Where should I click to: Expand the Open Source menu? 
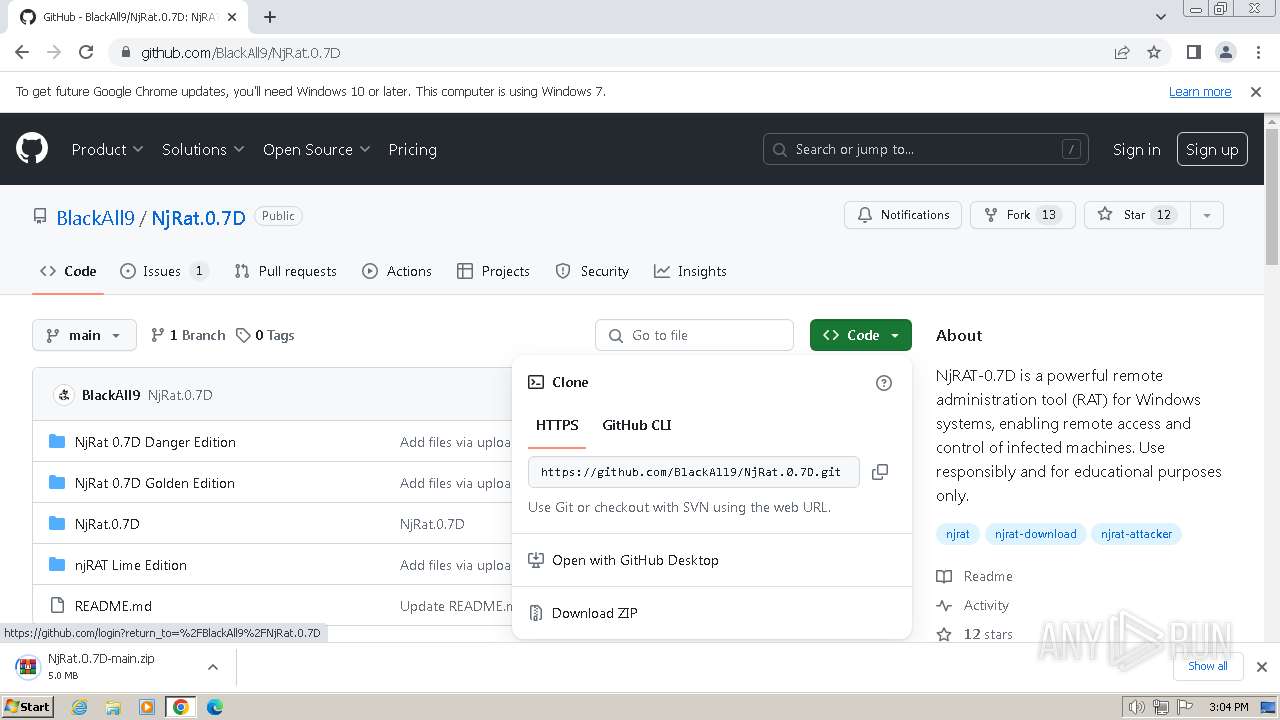(x=316, y=149)
